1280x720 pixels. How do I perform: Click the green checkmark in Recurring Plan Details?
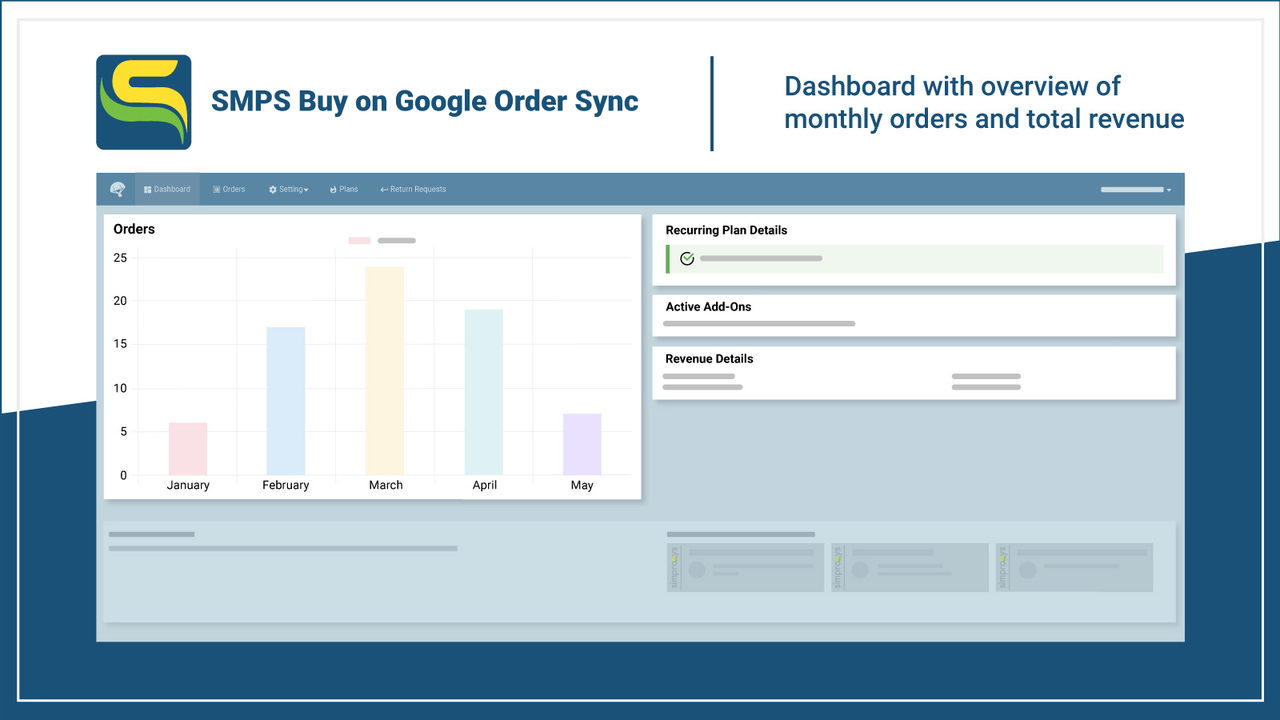click(x=686, y=258)
